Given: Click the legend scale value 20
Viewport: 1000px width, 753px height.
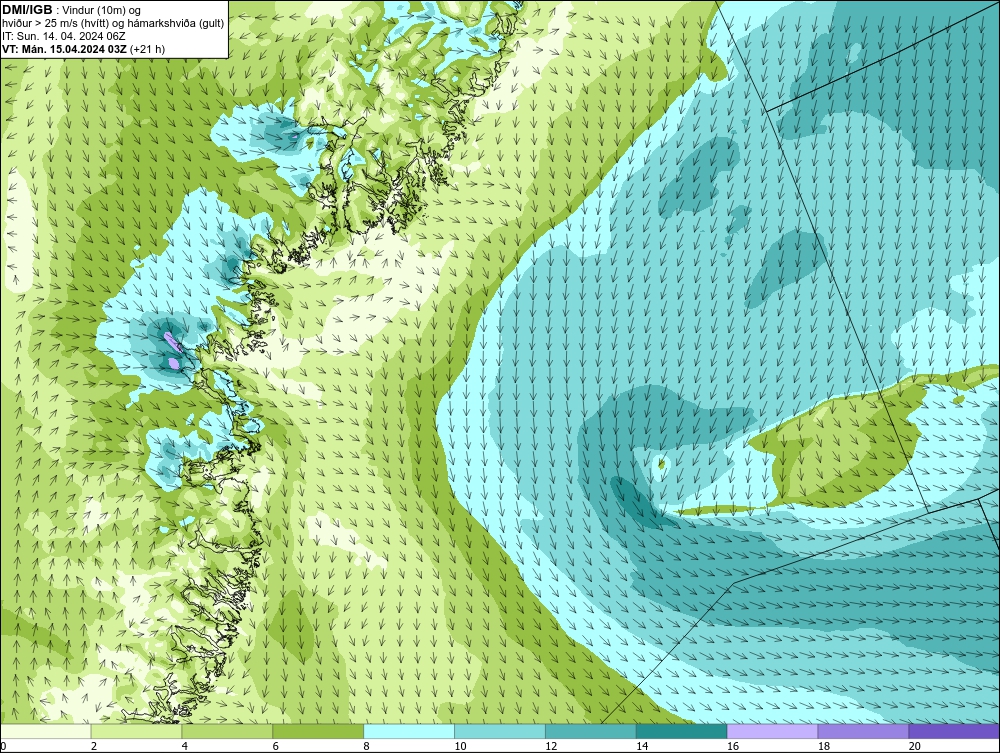Looking at the screenshot, I should pyautogui.click(x=915, y=746).
